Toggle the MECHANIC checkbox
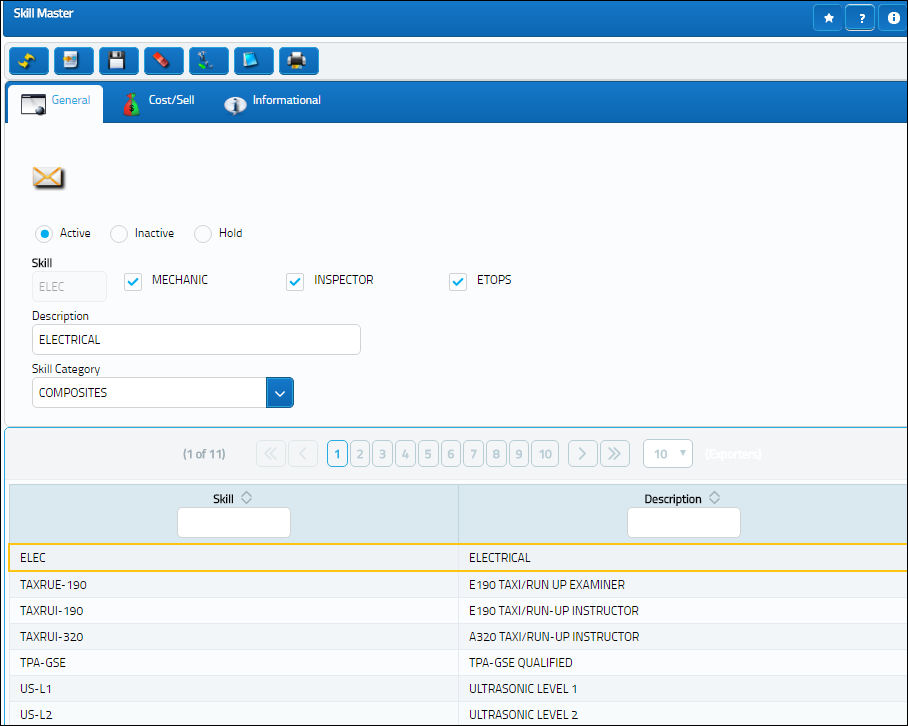Image resolution: width=908 pixels, height=726 pixels. point(133,281)
